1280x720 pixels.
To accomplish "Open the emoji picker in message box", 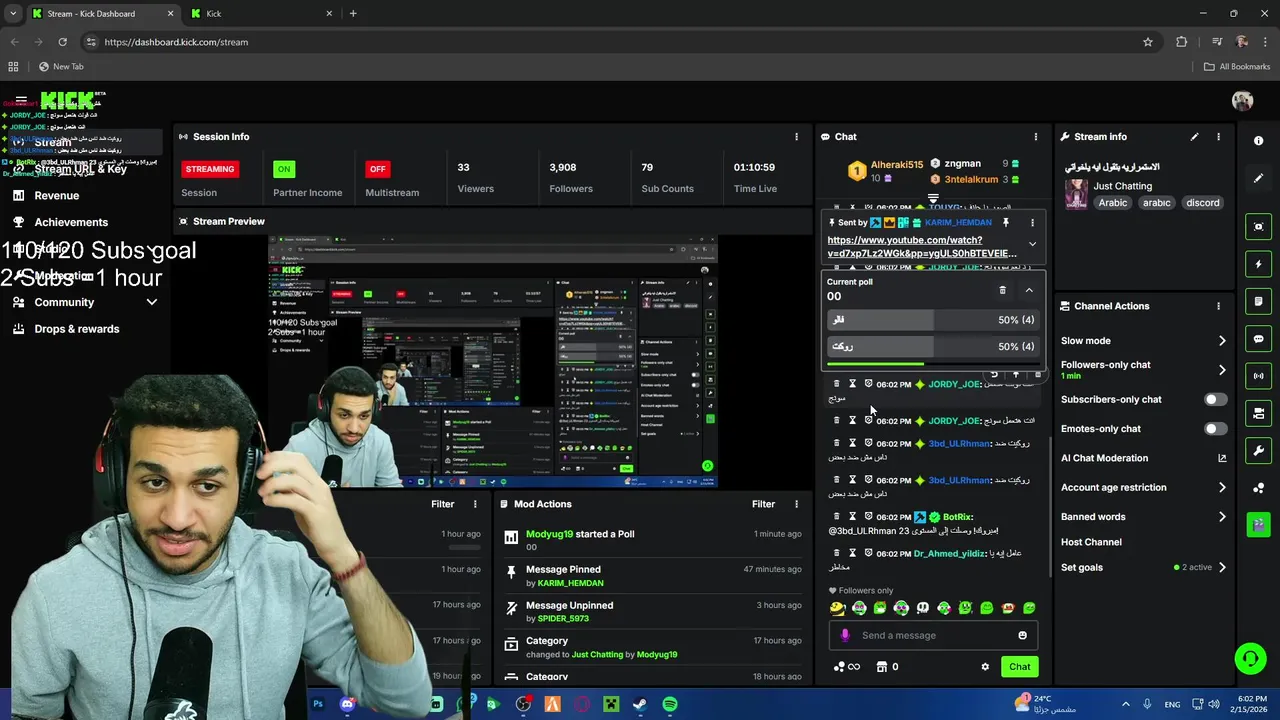I will tap(1022, 635).
